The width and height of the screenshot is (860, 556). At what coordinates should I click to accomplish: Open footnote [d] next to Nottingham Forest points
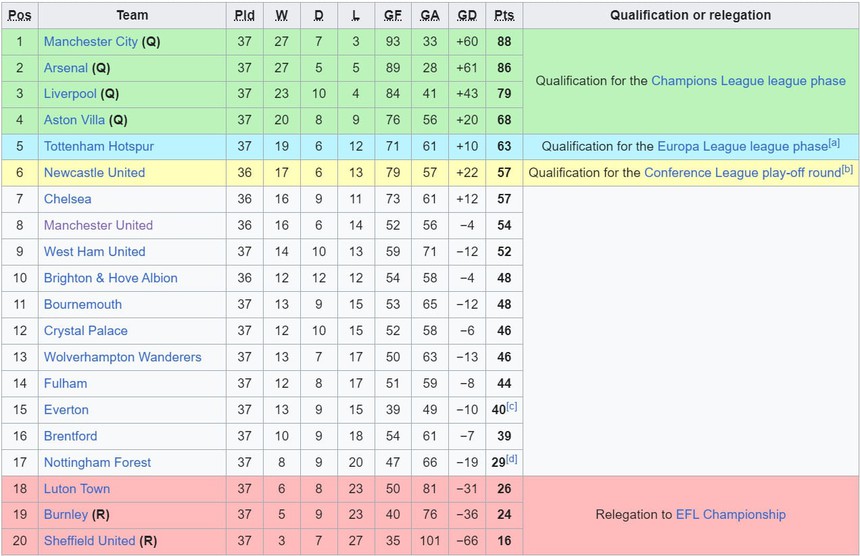tap(512, 459)
